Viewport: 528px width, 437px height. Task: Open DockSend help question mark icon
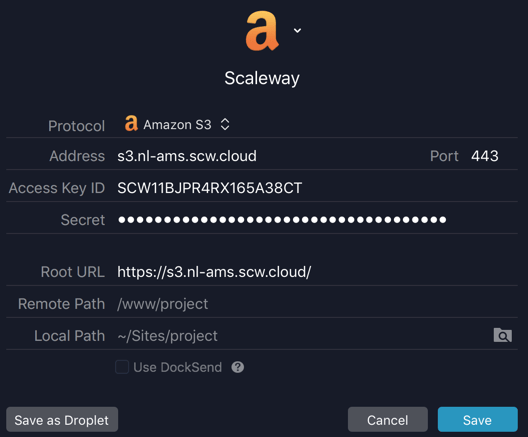pyautogui.click(x=238, y=367)
